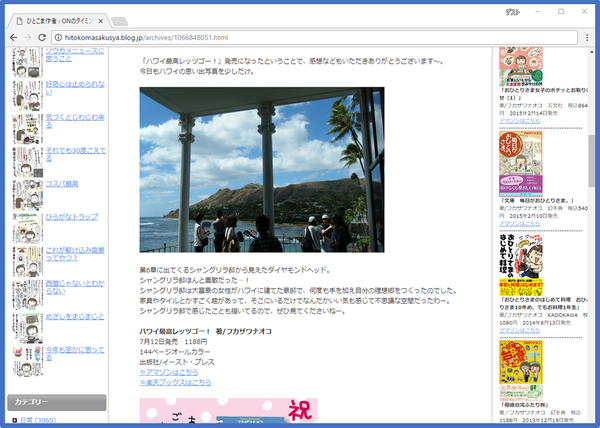Open the Chrome three-dot menu

[x=587, y=37]
